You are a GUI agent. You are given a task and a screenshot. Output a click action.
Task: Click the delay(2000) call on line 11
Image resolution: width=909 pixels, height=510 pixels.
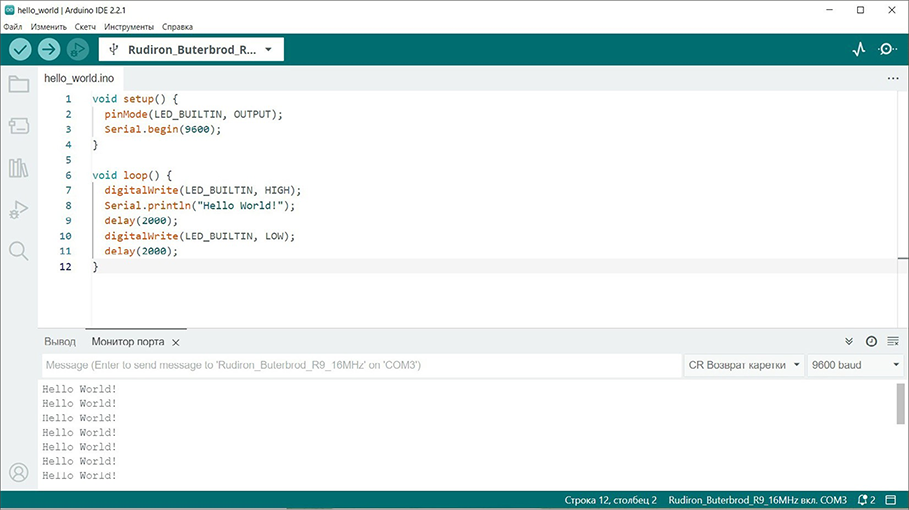tap(141, 251)
